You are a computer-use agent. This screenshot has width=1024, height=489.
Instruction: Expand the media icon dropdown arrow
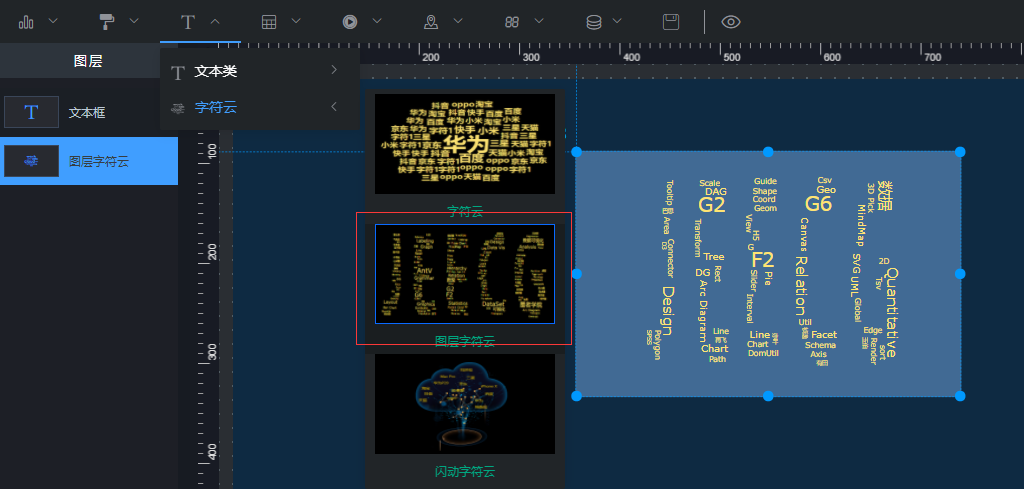pyautogui.click(x=377, y=21)
